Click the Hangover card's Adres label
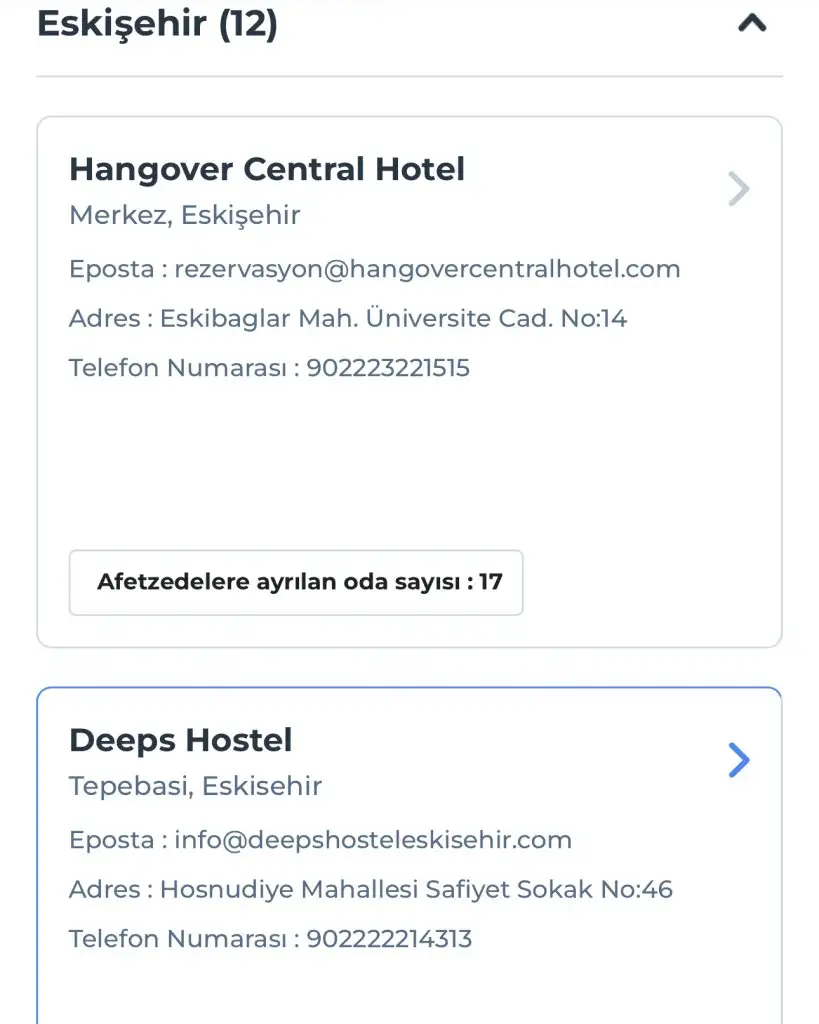Screen dimensions: 819x1024 pos(104,319)
